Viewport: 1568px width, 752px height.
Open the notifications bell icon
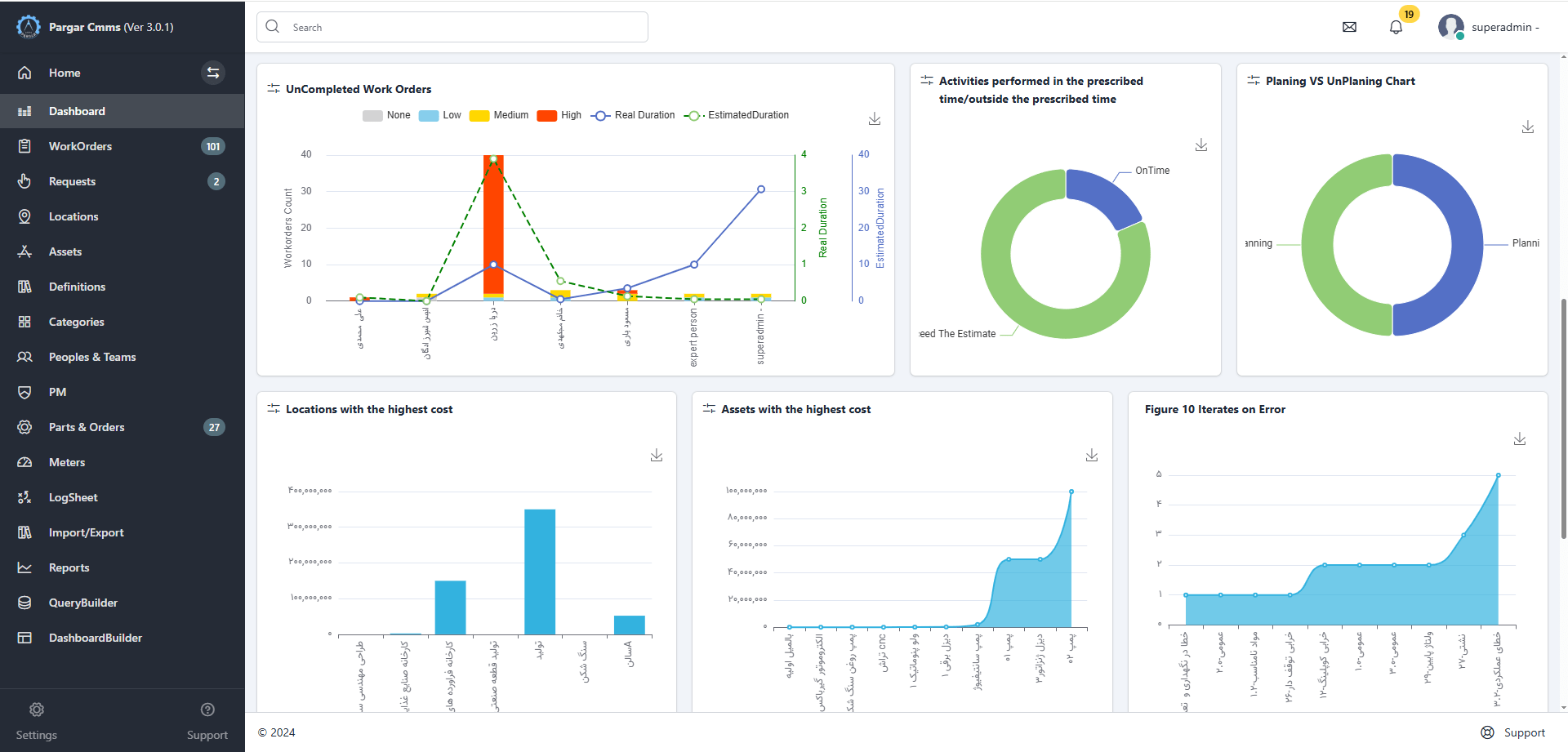1396,27
